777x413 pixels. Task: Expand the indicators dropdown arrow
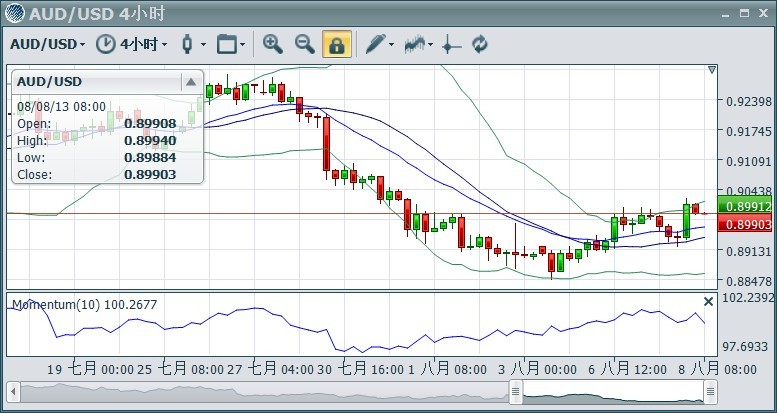[x=430, y=45]
